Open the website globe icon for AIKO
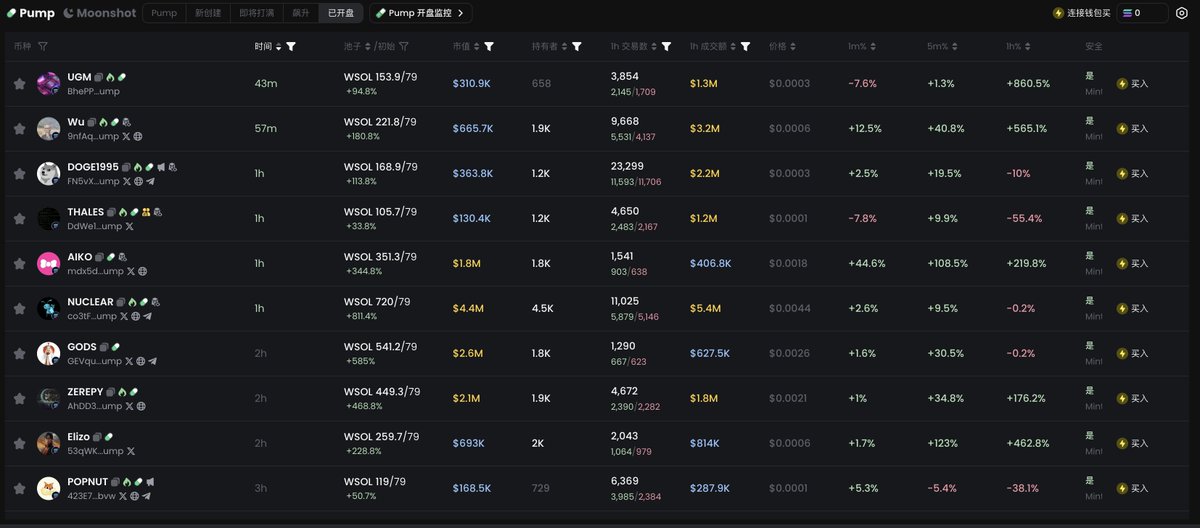This screenshot has width=1200, height=528. tap(143, 272)
